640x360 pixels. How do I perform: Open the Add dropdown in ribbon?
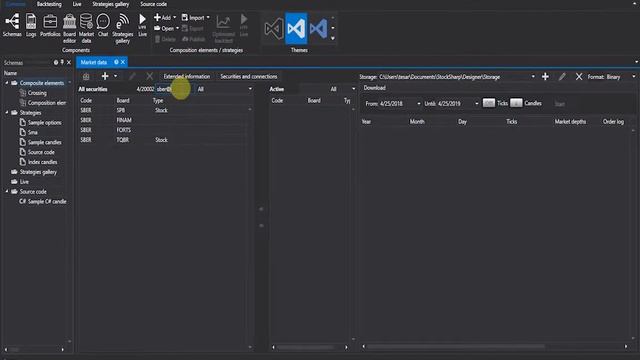165,18
